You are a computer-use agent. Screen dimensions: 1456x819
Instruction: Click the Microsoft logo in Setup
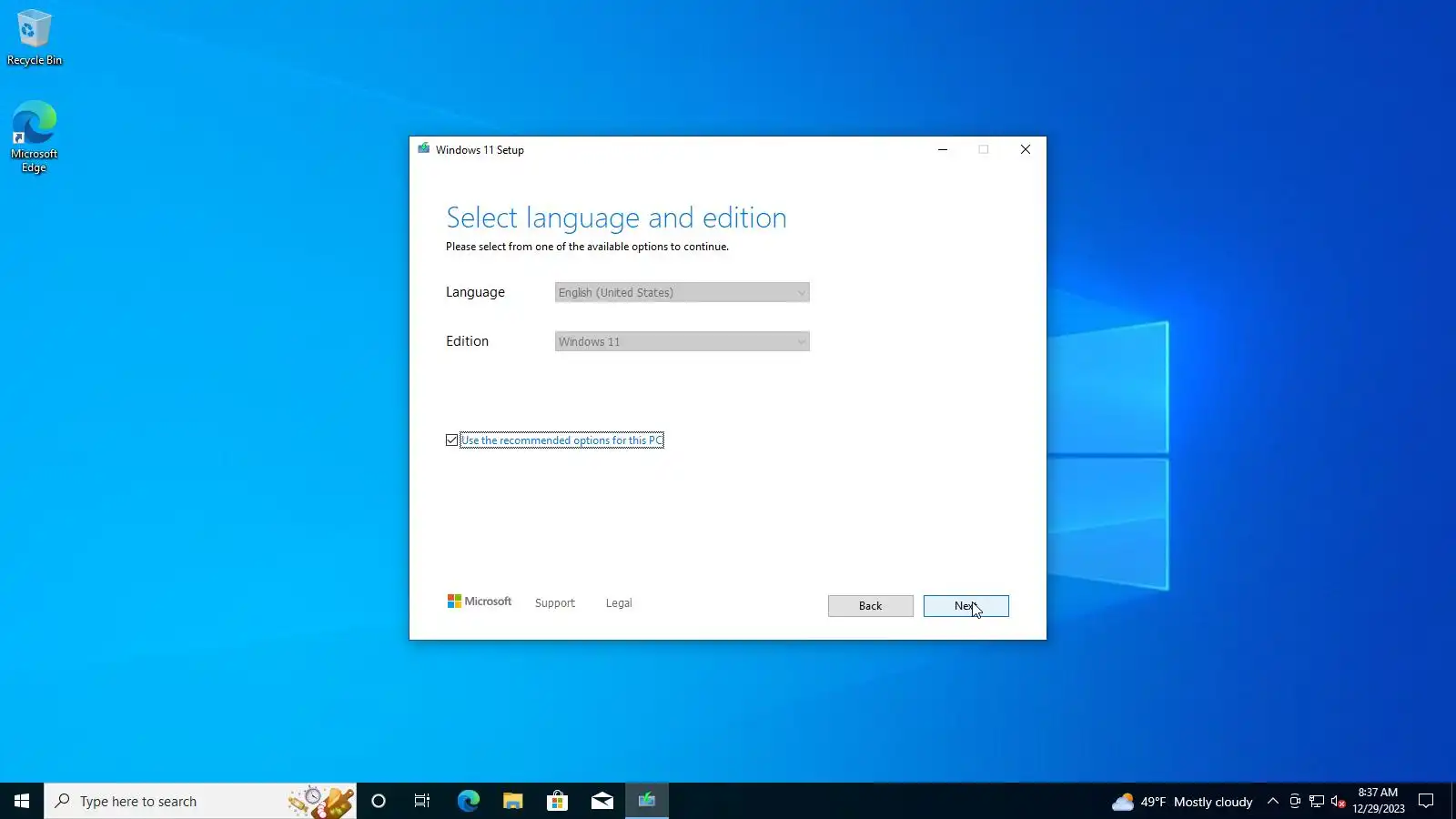pyautogui.click(x=480, y=602)
